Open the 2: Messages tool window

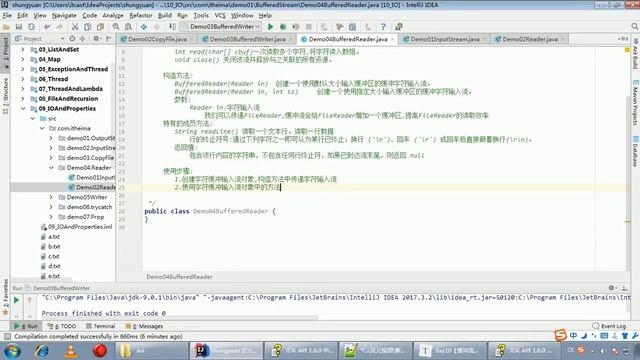coord(144,326)
